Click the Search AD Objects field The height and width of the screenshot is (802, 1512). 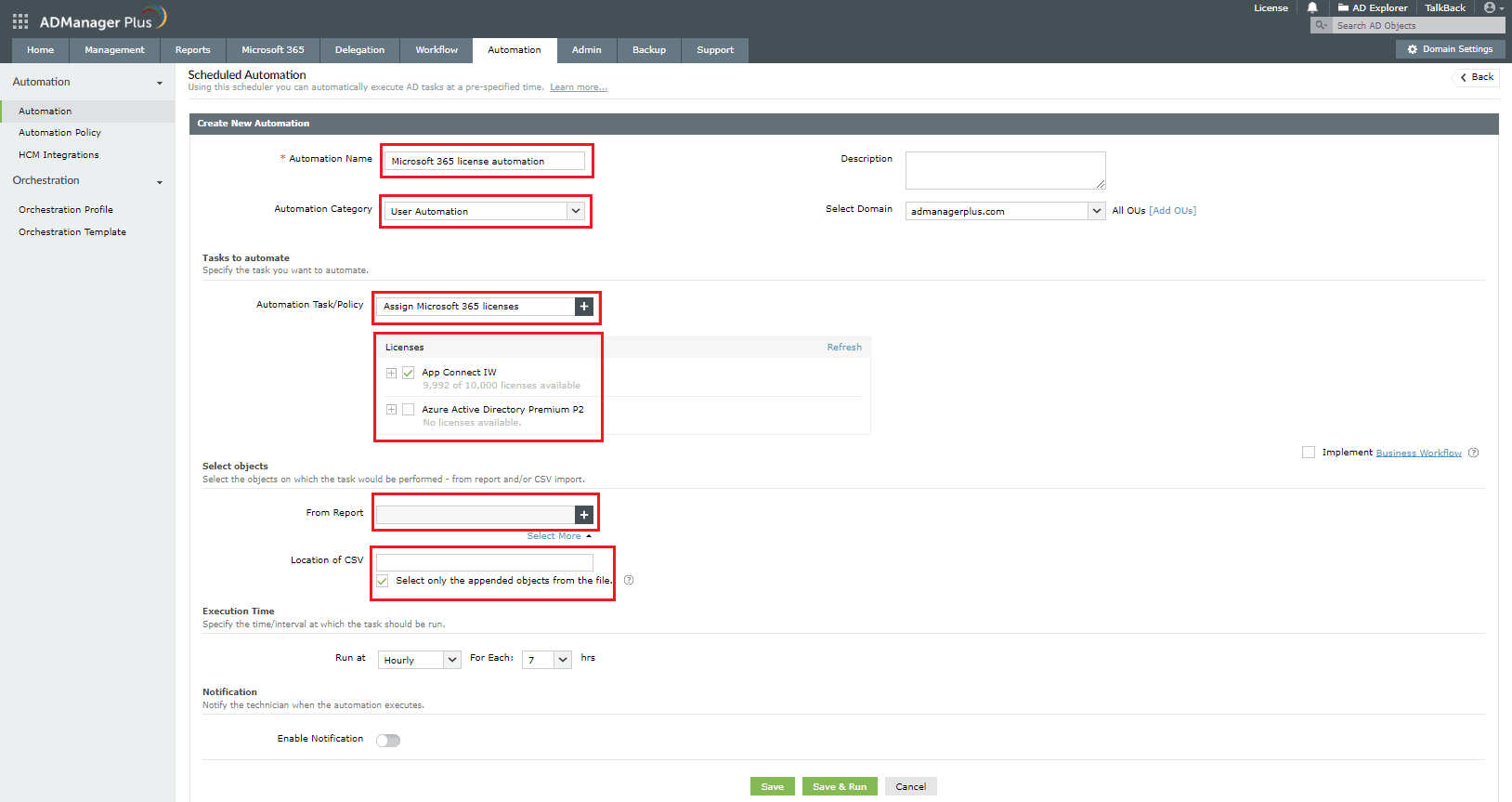(x=1418, y=25)
